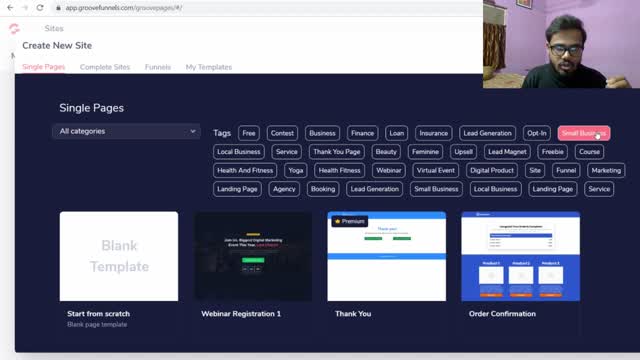This screenshot has width=640, height=360.
Task: Filter by the Finance tag
Action: pos(362,133)
